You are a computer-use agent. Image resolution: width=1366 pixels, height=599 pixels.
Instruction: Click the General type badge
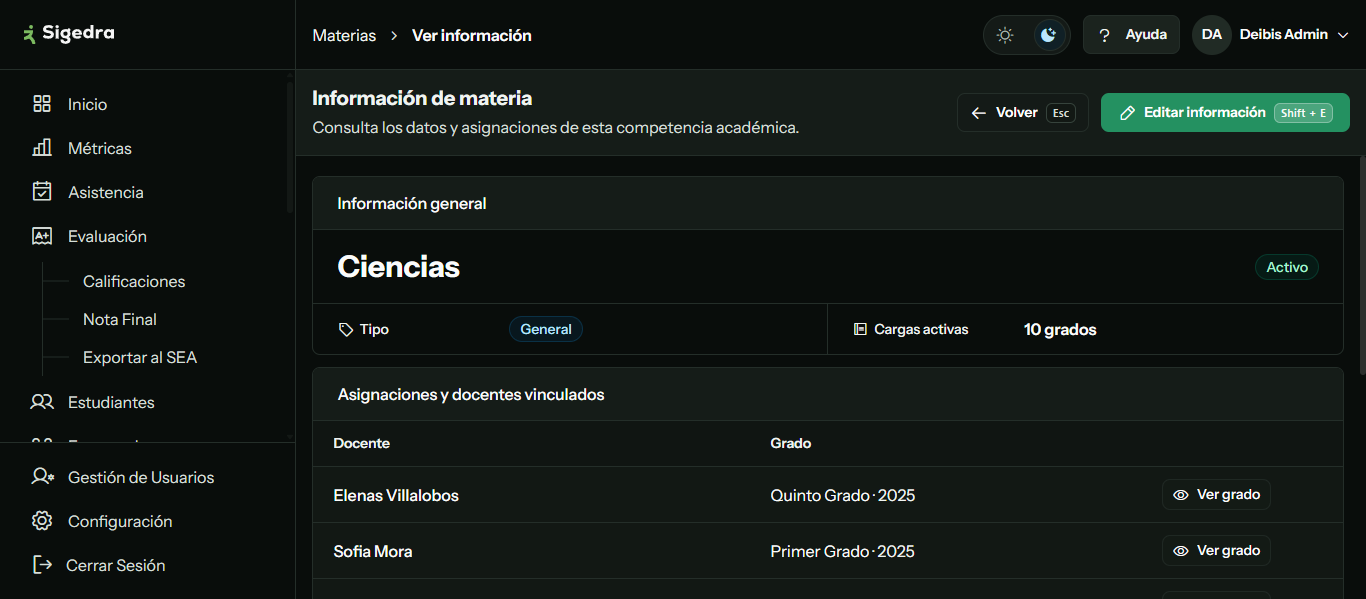546,329
